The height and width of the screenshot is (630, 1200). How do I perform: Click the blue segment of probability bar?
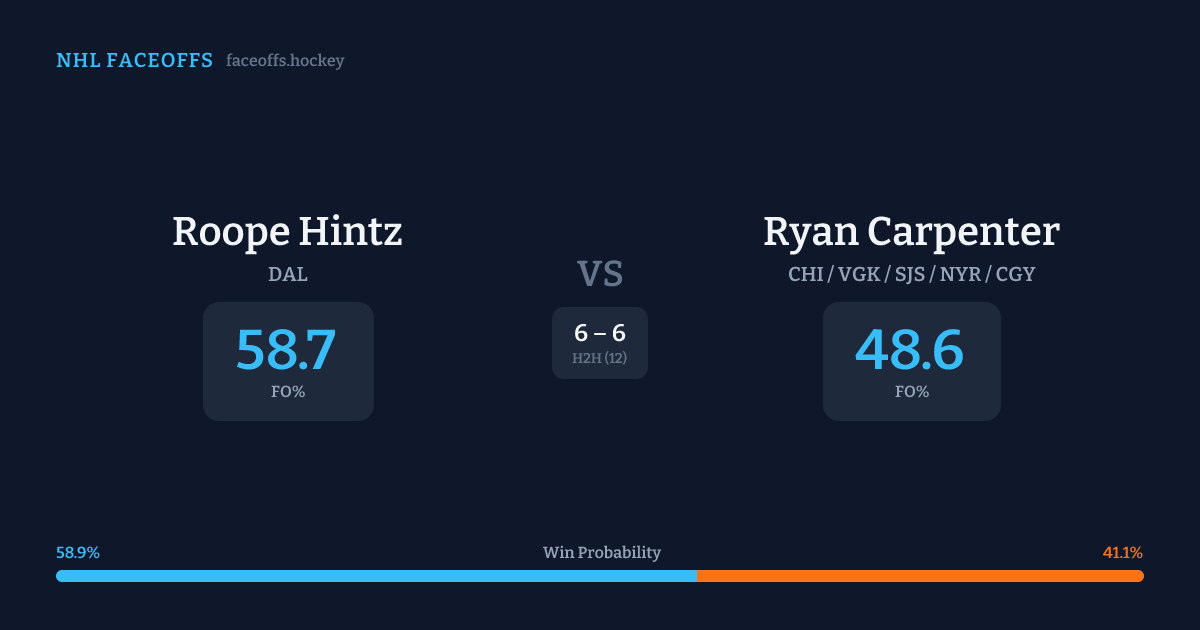click(x=376, y=576)
